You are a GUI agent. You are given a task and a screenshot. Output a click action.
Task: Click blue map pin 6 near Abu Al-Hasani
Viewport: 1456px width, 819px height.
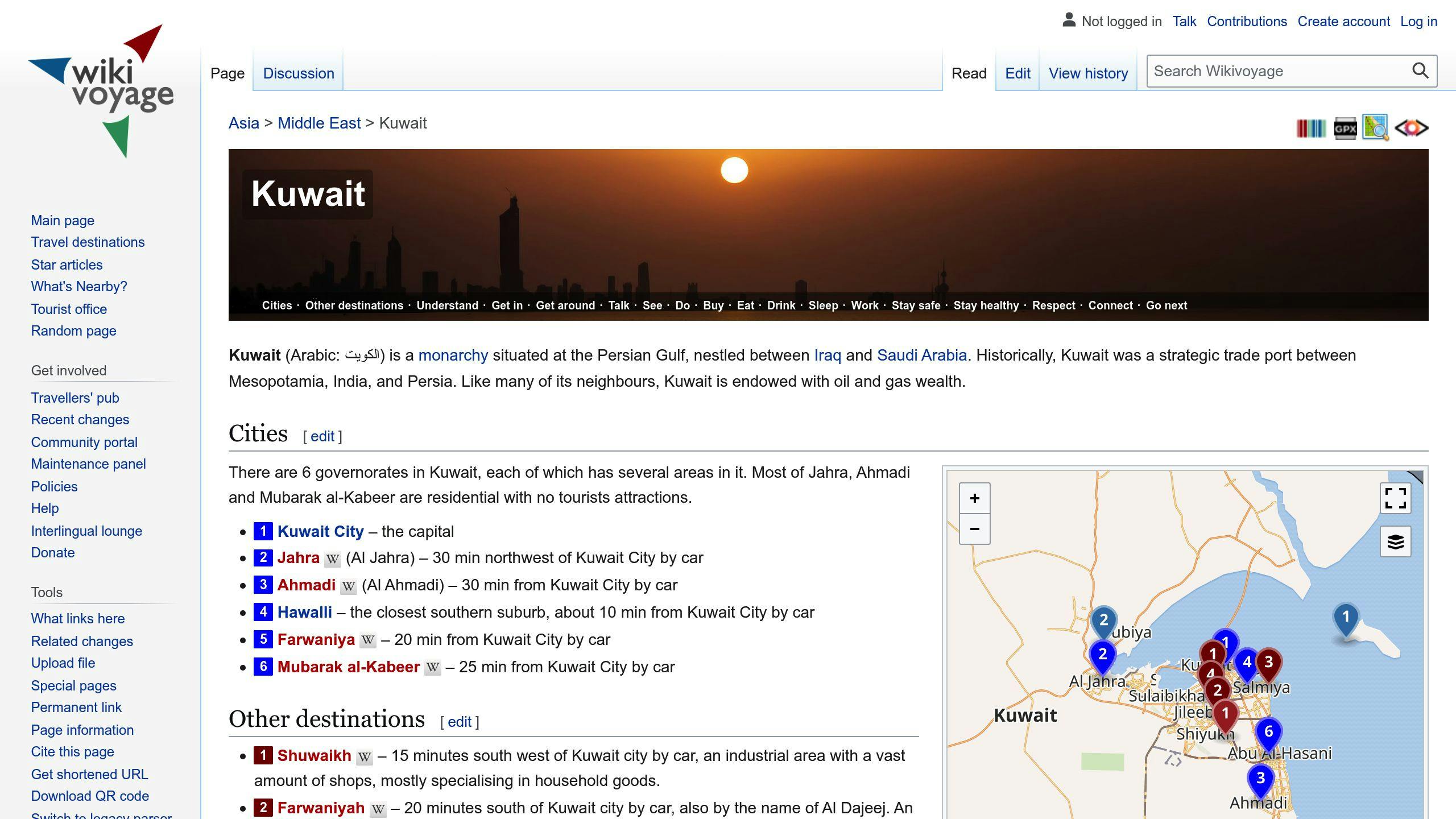(x=1268, y=733)
